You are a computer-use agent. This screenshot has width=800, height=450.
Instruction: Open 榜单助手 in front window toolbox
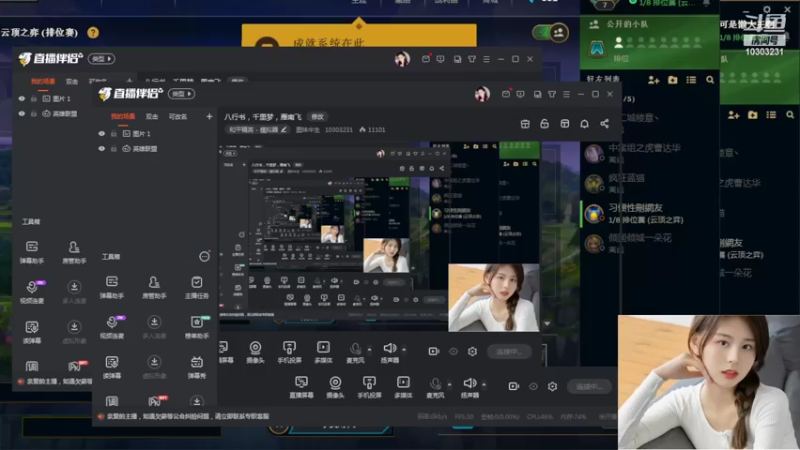click(196, 327)
